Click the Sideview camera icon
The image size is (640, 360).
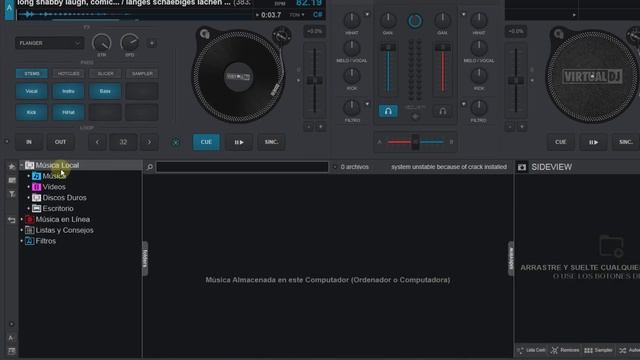(x=522, y=167)
